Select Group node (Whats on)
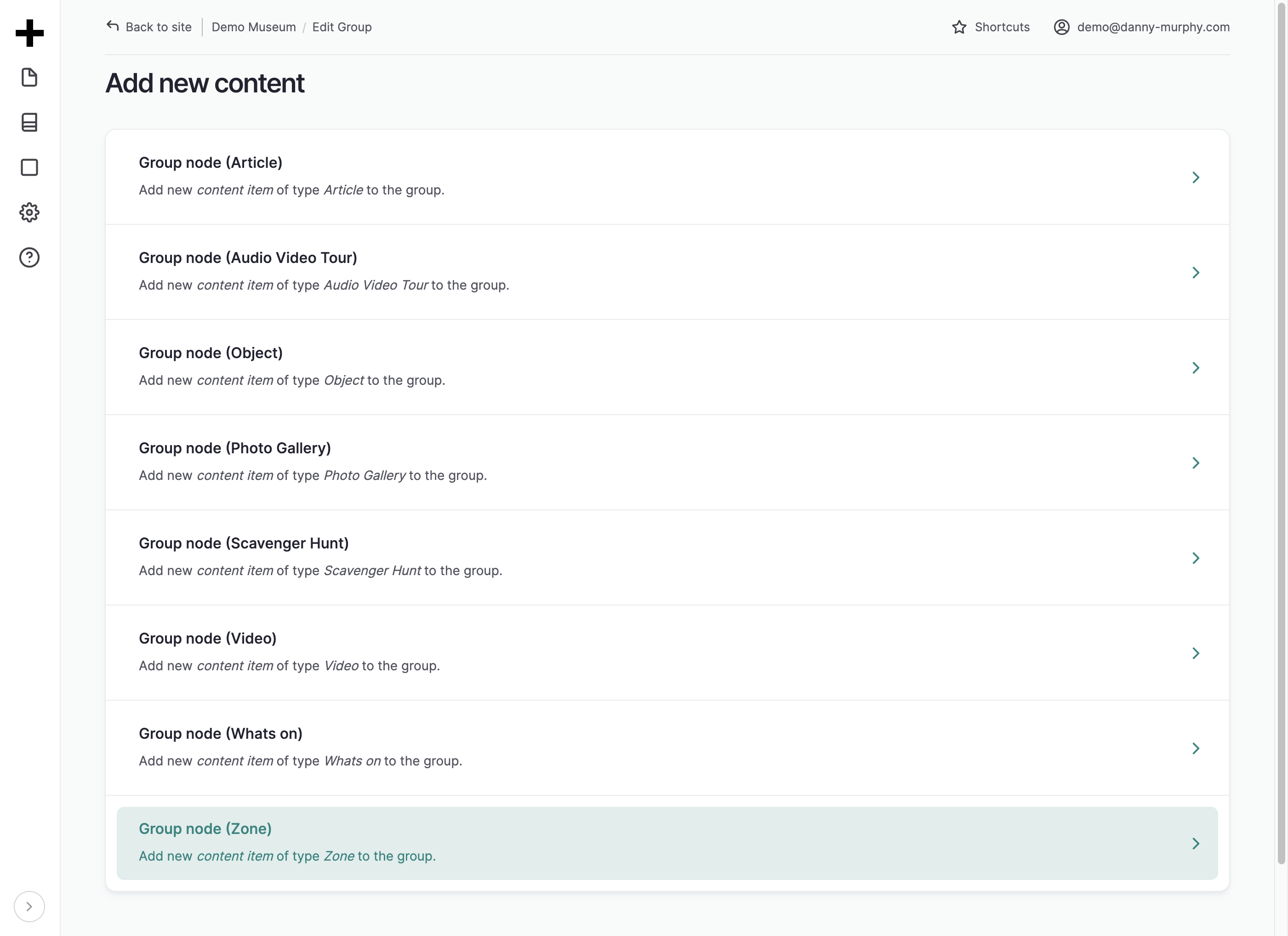 click(667, 748)
